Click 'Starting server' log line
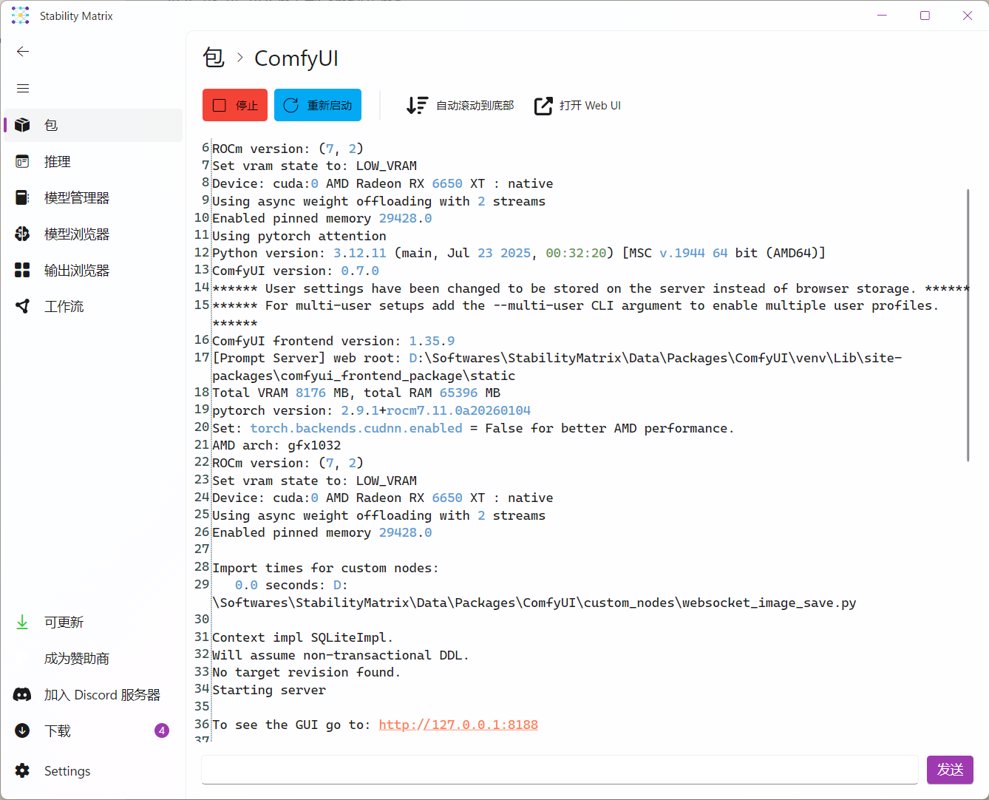This screenshot has height=800, width=989. (x=269, y=690)
